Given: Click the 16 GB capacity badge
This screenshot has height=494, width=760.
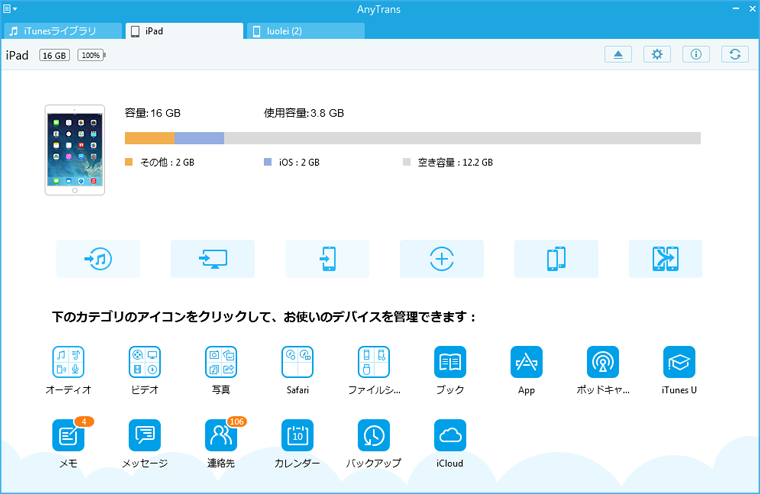Looking at the screenshot, I should [x=54, y=55].
